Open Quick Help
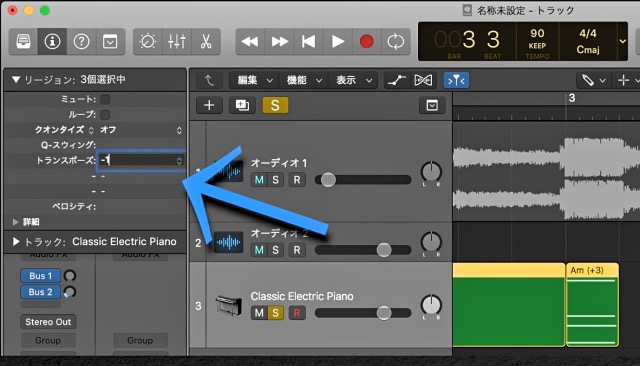640x366 pixels. (81, 41)
